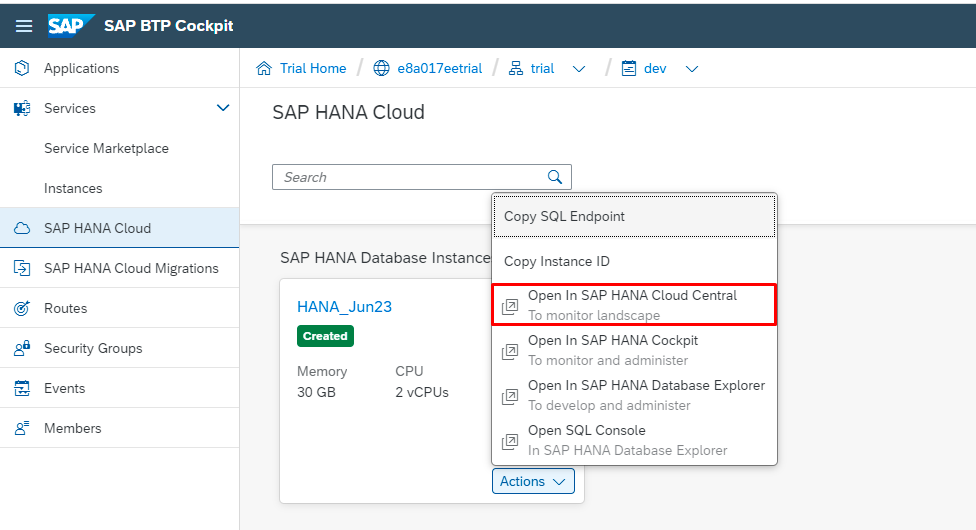The width and height of the screenshot is (976, 530).
Task: Expand the dev space dropdown arrow
Action: [x=692, y=69]
